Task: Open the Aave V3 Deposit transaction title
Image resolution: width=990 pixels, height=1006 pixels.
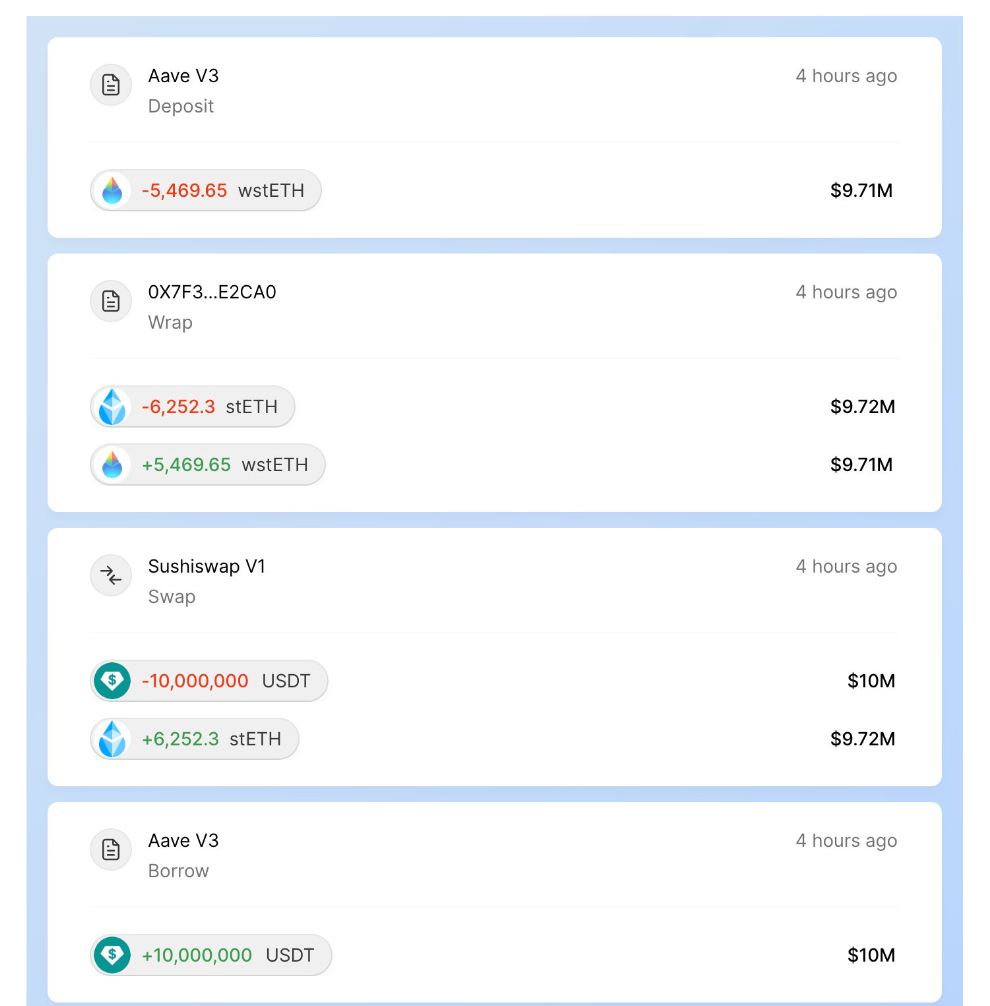Action: click(183, 76)
